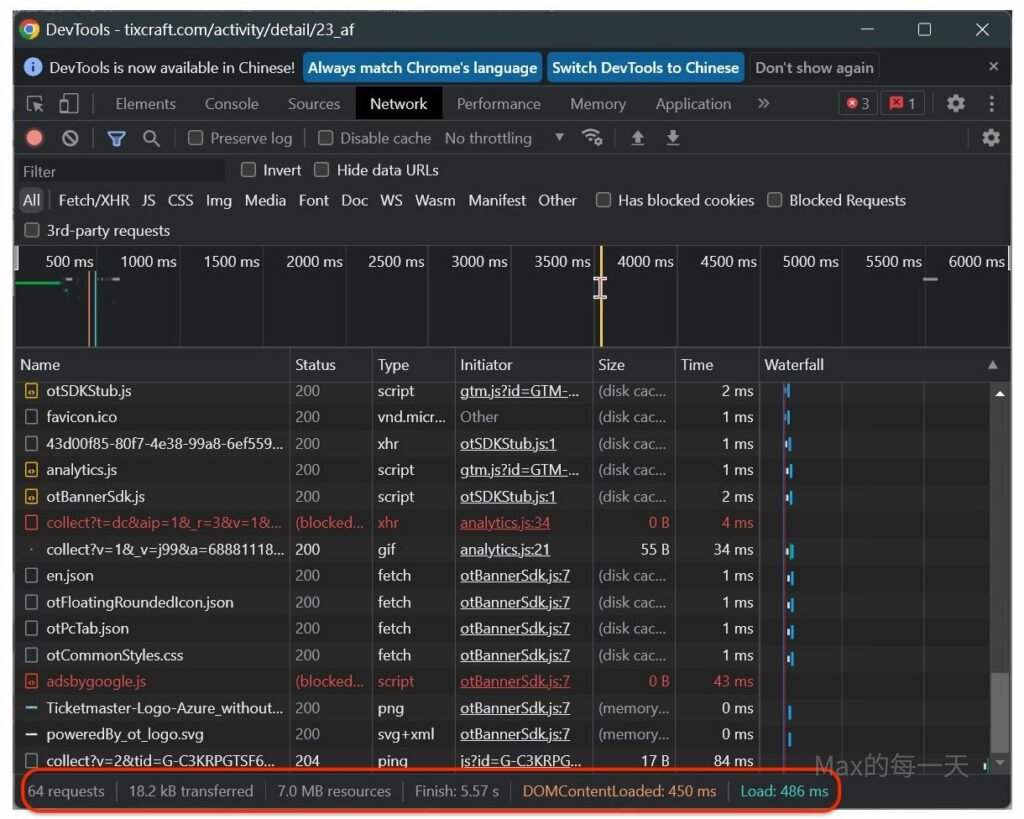Clear the network log
The height and width of the screenshot is (819, 1024).
pos(70,138)
